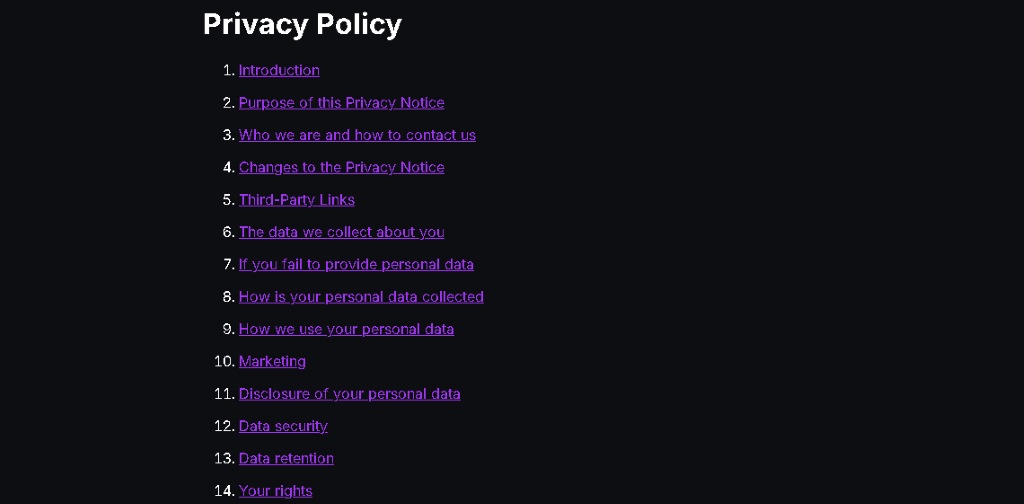Go to the Data security section
The image size is (1024, 504).
tap(283, 426)
